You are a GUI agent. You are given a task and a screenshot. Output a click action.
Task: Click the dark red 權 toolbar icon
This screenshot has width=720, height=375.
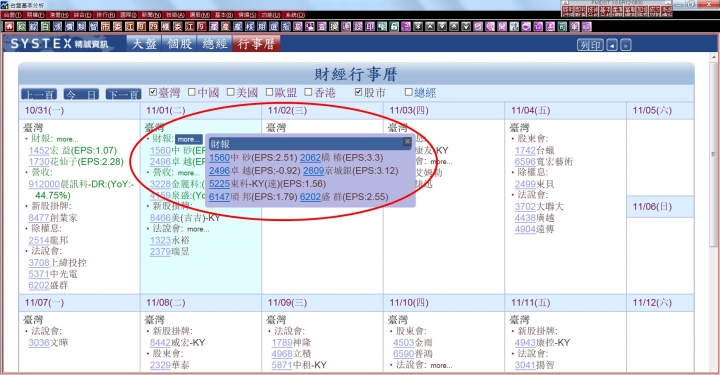[165, 27]
